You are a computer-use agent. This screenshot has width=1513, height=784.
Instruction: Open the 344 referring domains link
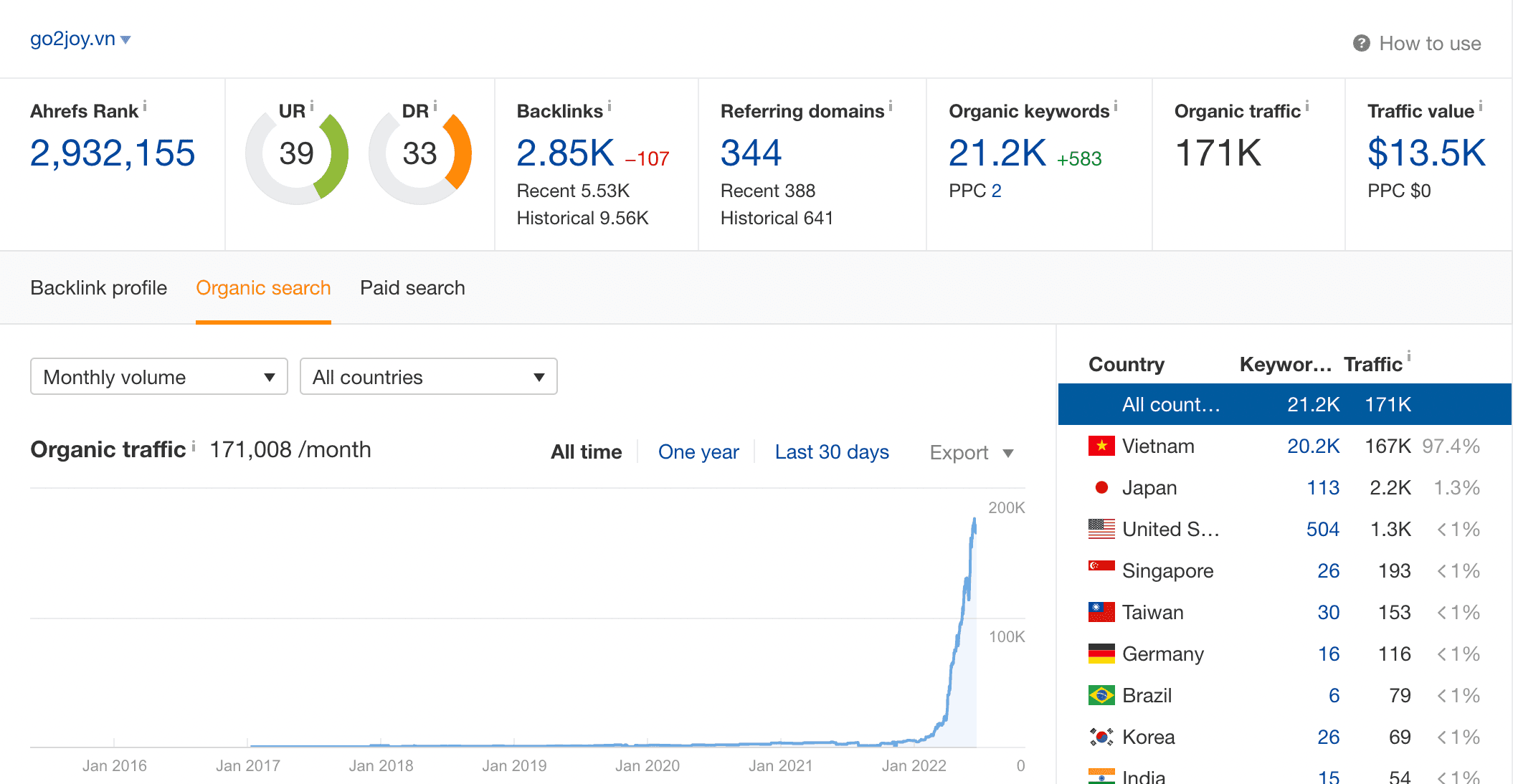coord(751,153)
